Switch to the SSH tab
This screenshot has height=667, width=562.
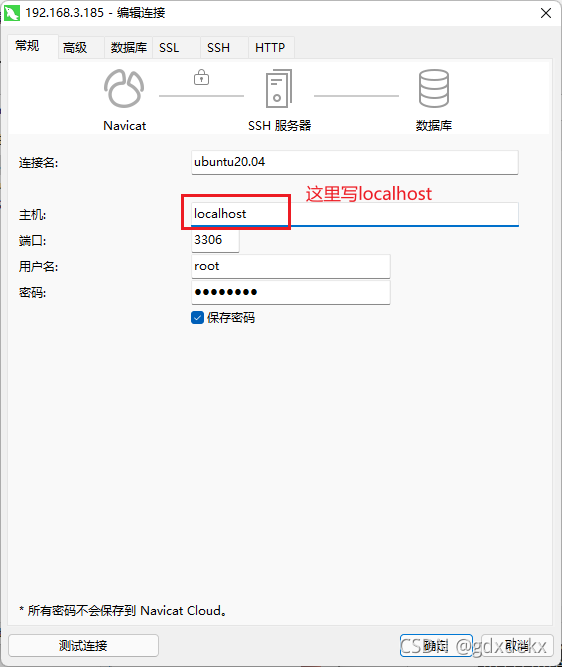(218, 47)
